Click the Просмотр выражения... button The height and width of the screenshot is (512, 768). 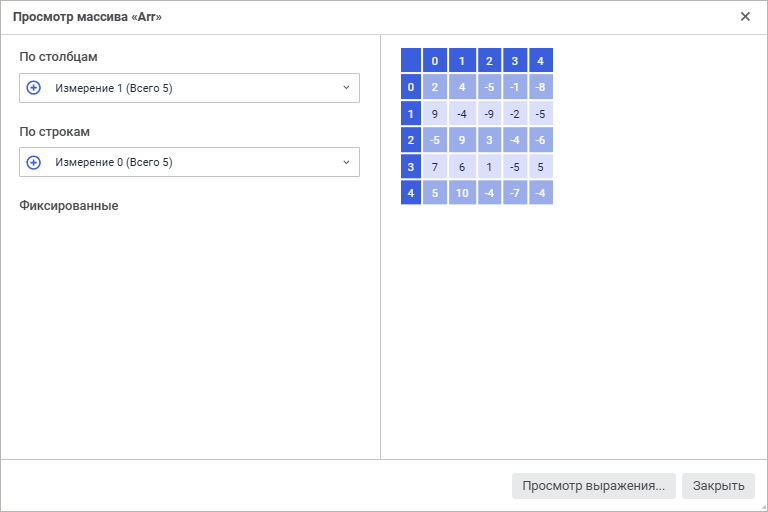point(594,486)
